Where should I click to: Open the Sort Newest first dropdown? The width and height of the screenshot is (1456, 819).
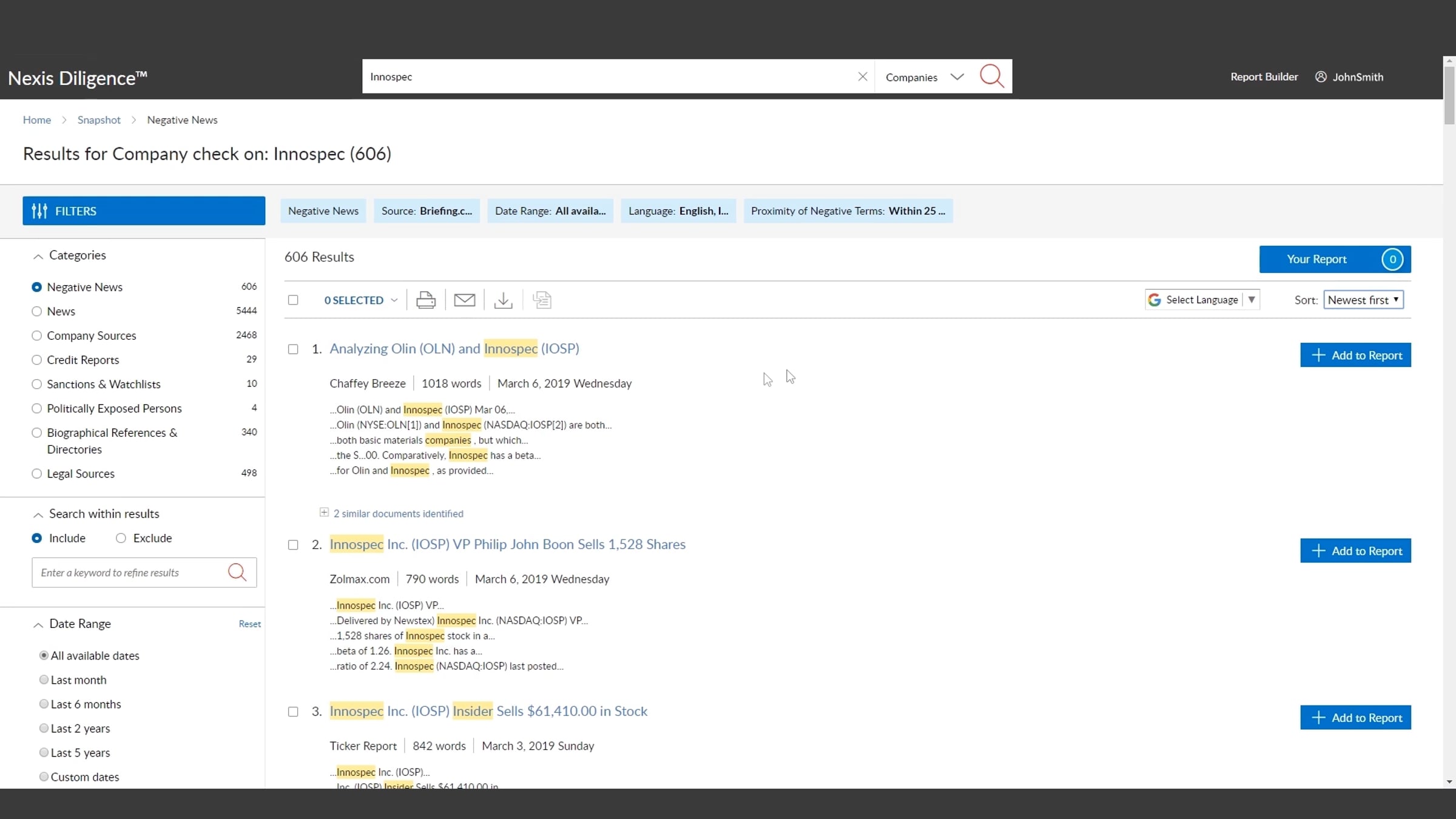pos(1363,300)
